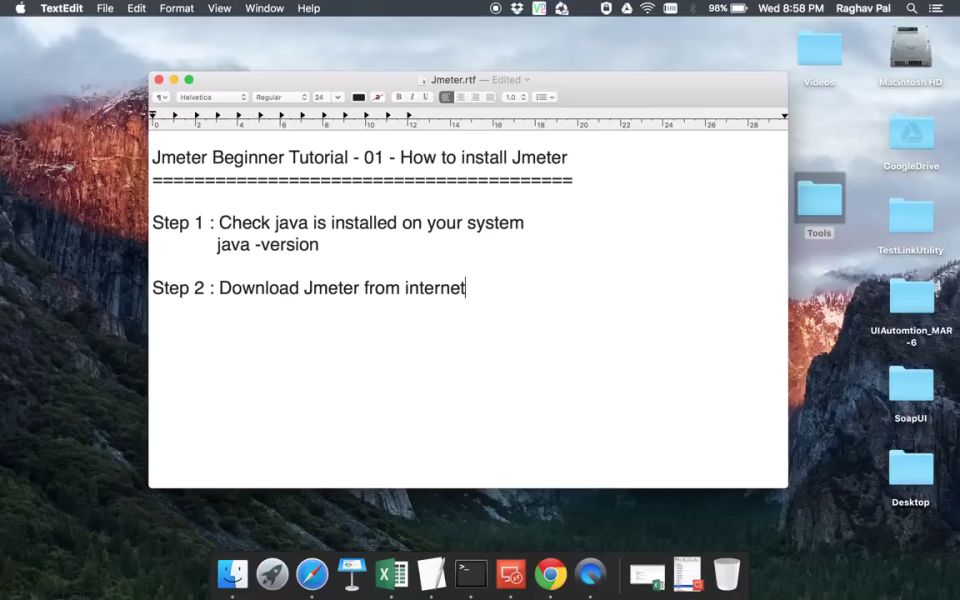Place cursor in 'java -version' line
The width and height of the screenshot is (960, 600).
(268, 245)
